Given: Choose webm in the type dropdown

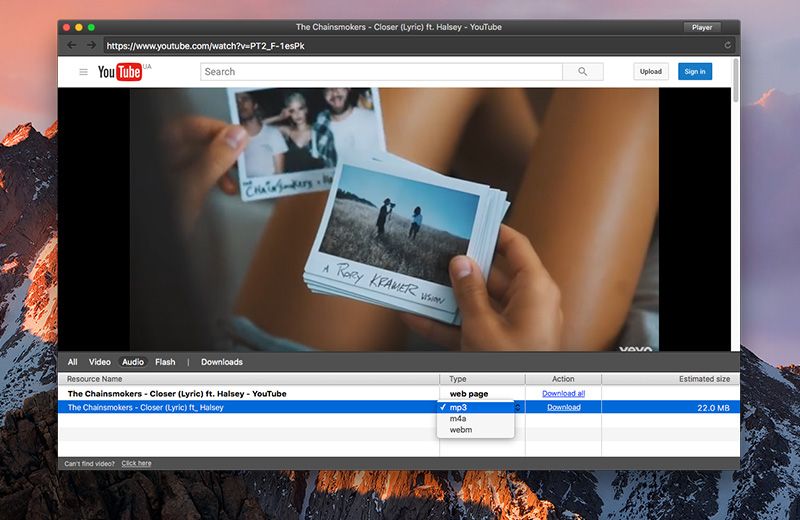Looking at the screenshot, I should (475, 430).
